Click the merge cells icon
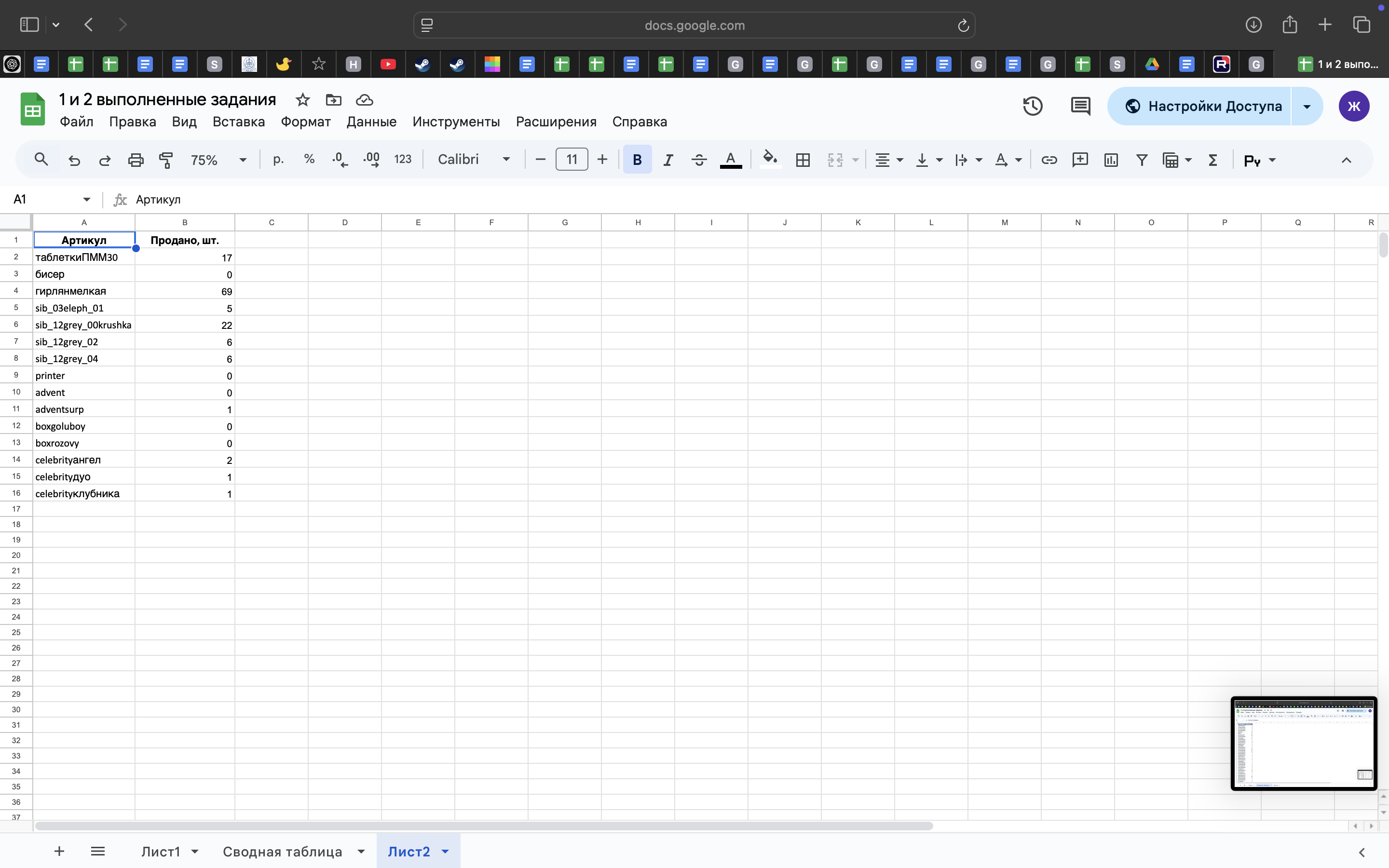This screenshot has width=1389, height=868. click(835, 160)
